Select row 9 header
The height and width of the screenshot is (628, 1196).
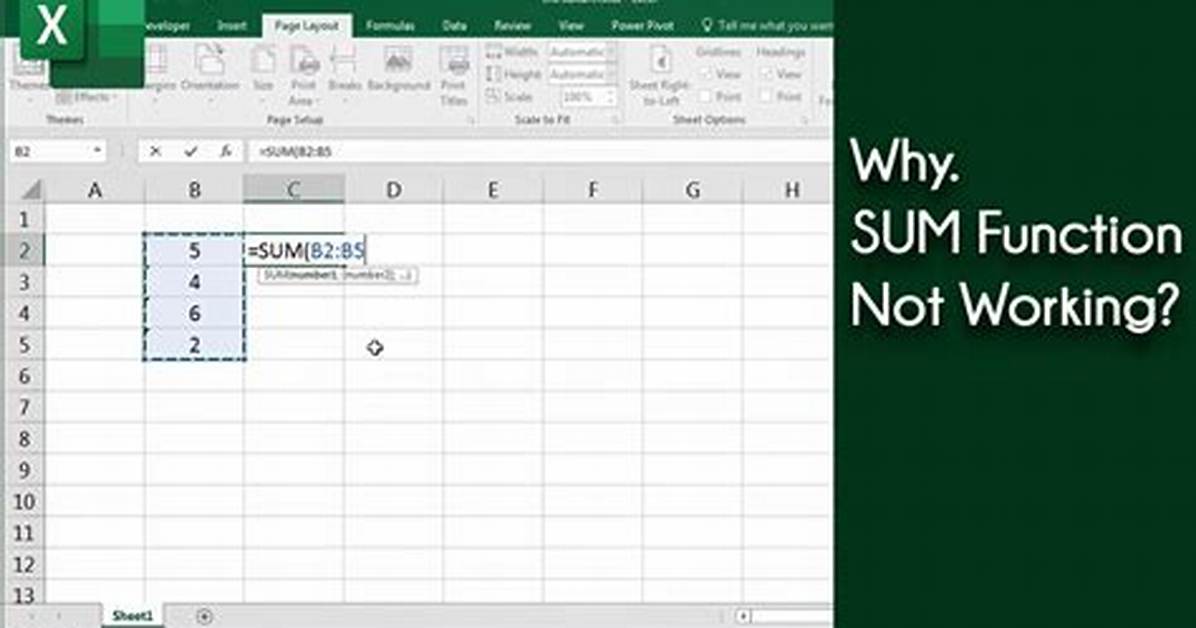pos(24,470)
